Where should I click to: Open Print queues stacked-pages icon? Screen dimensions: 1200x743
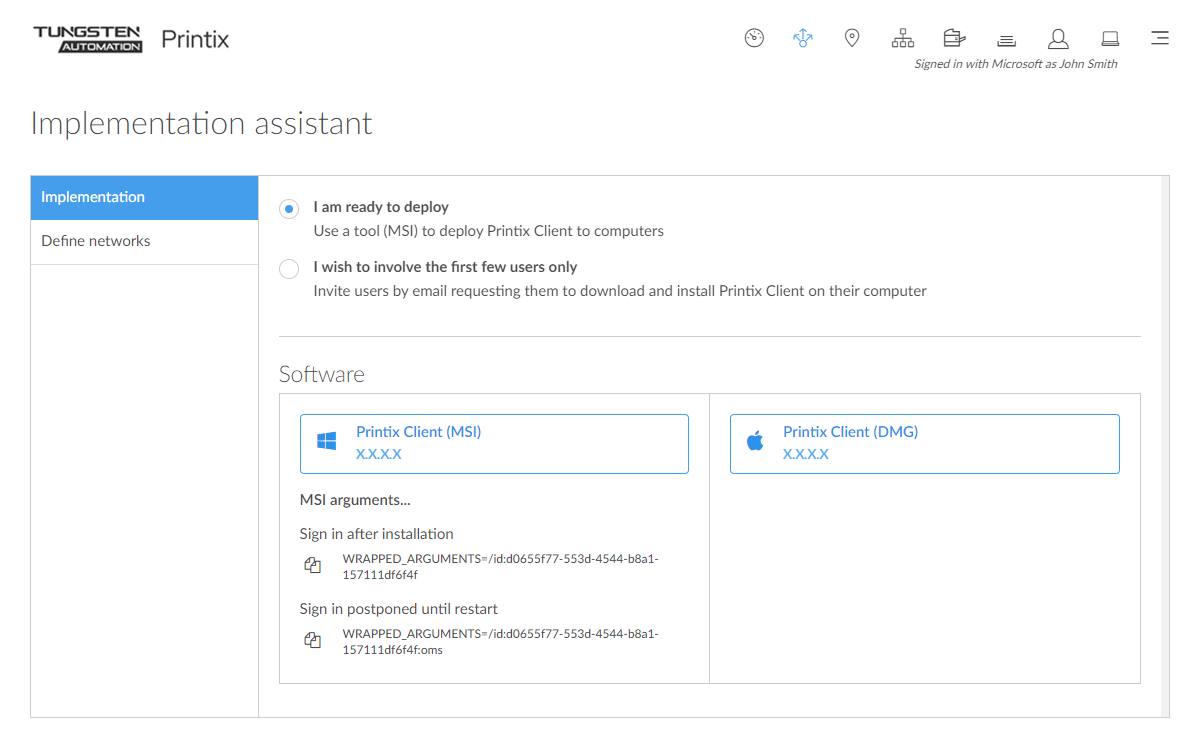coord(1006,39)
